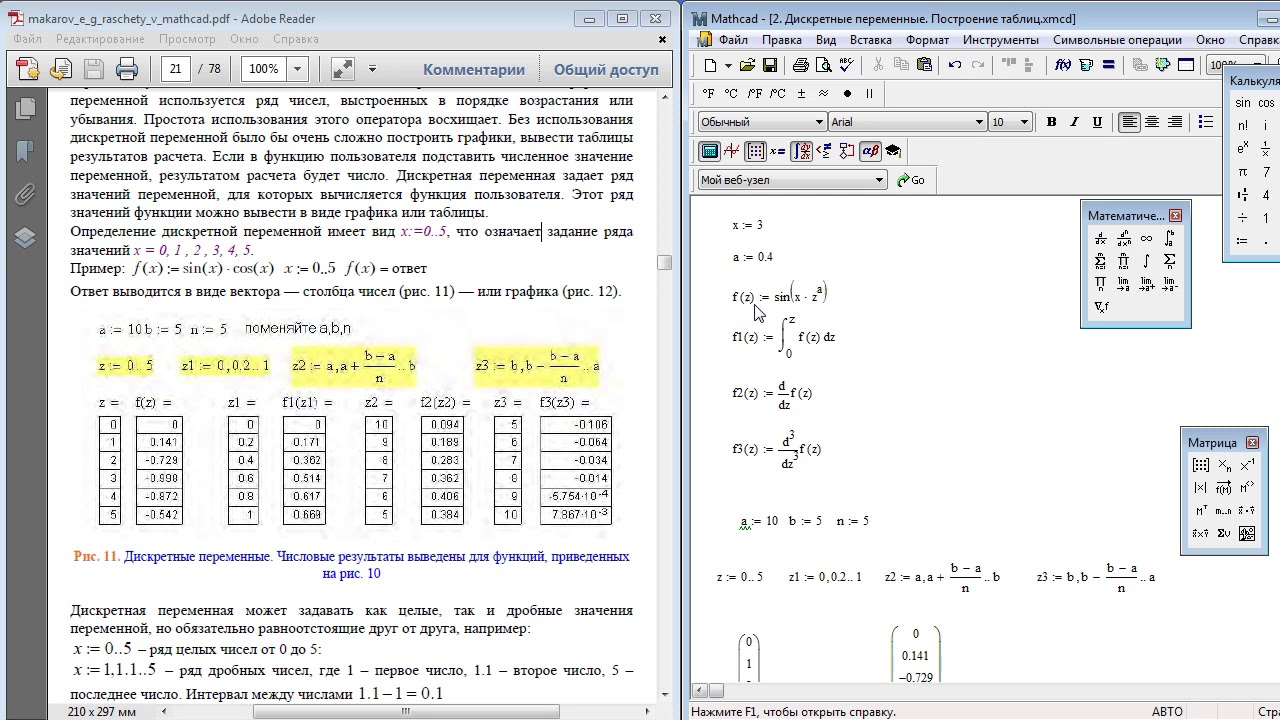Insert definite integral from Calculus palette

1170,239
